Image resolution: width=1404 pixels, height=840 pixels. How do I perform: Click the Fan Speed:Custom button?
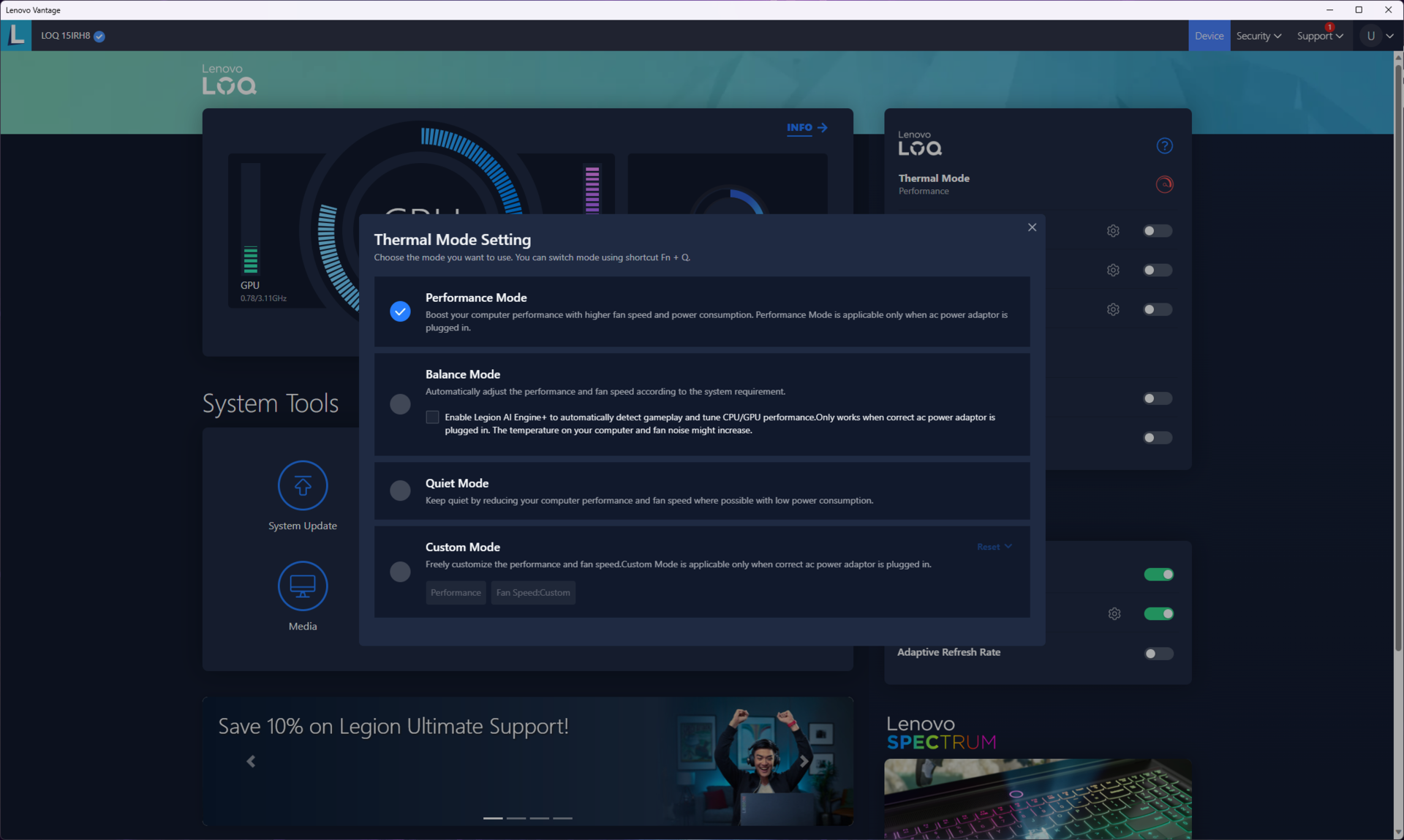533,593
